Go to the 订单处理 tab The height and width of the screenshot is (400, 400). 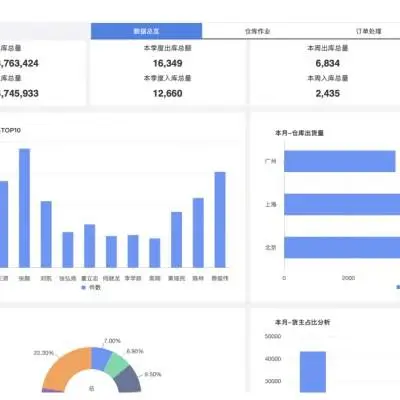[368, 31]
